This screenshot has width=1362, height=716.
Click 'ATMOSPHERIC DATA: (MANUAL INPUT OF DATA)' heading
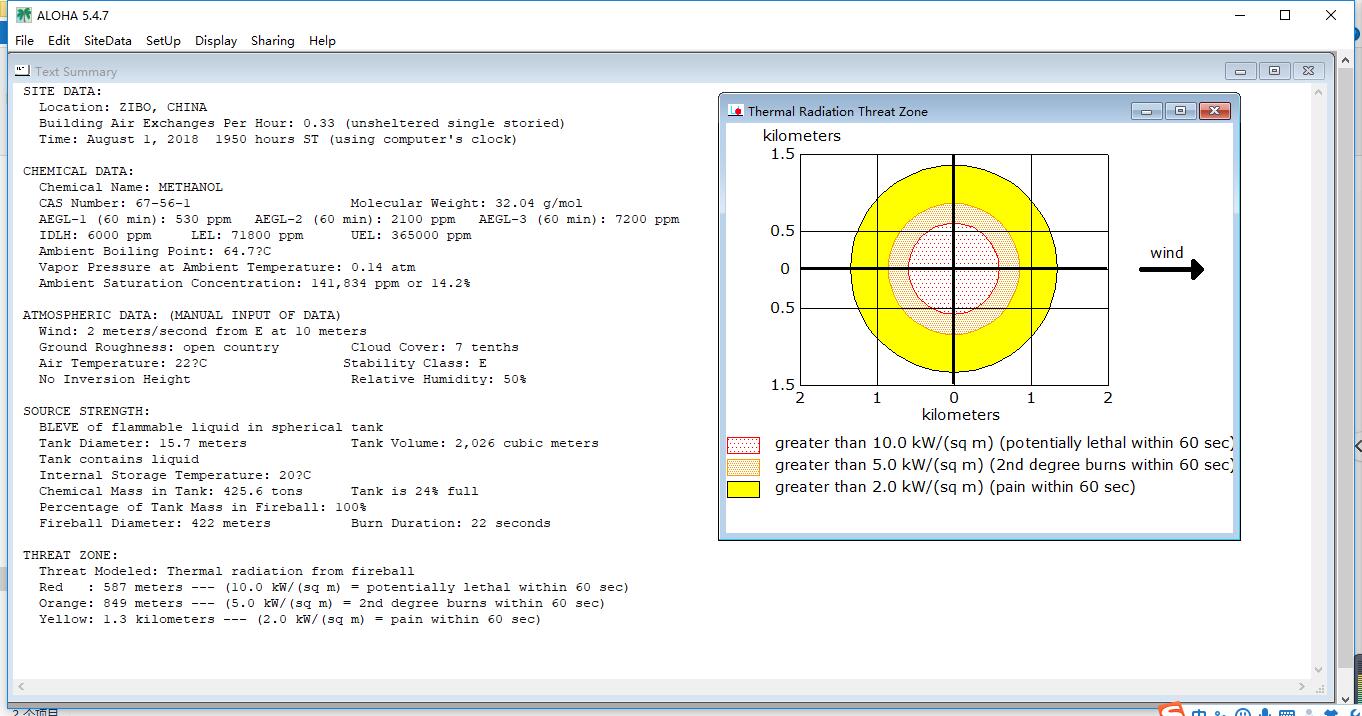182,315
